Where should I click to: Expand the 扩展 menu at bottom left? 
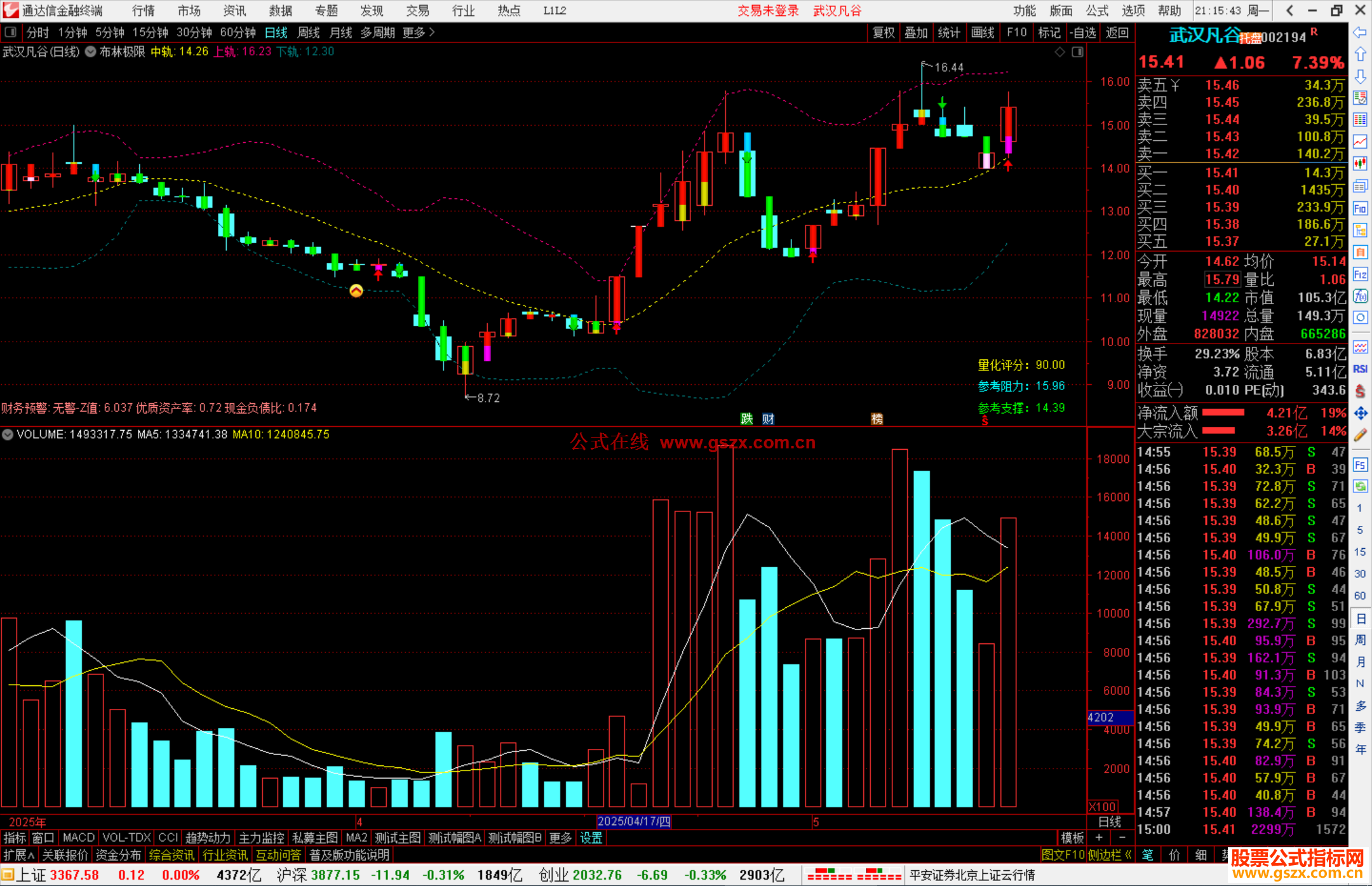[x=18, y=855]
